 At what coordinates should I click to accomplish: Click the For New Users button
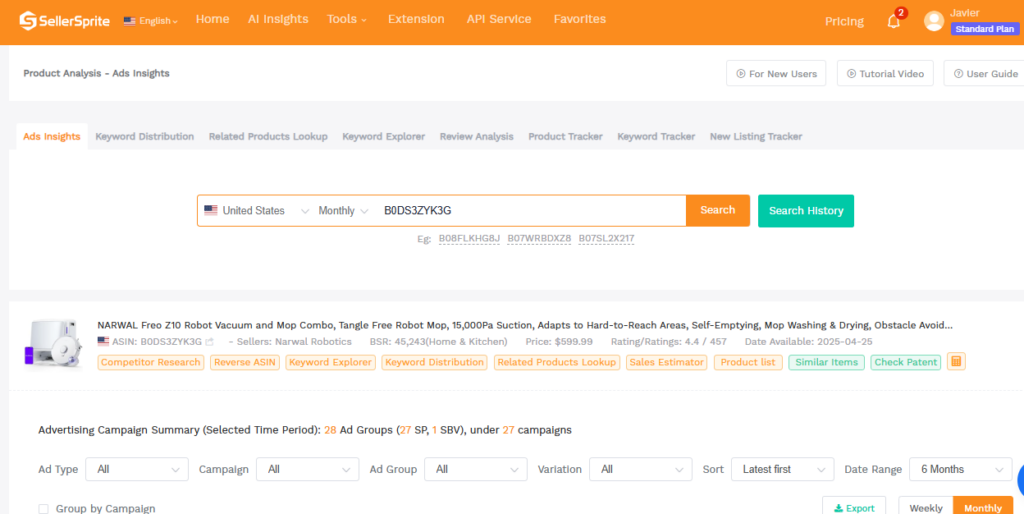(776, 73)
